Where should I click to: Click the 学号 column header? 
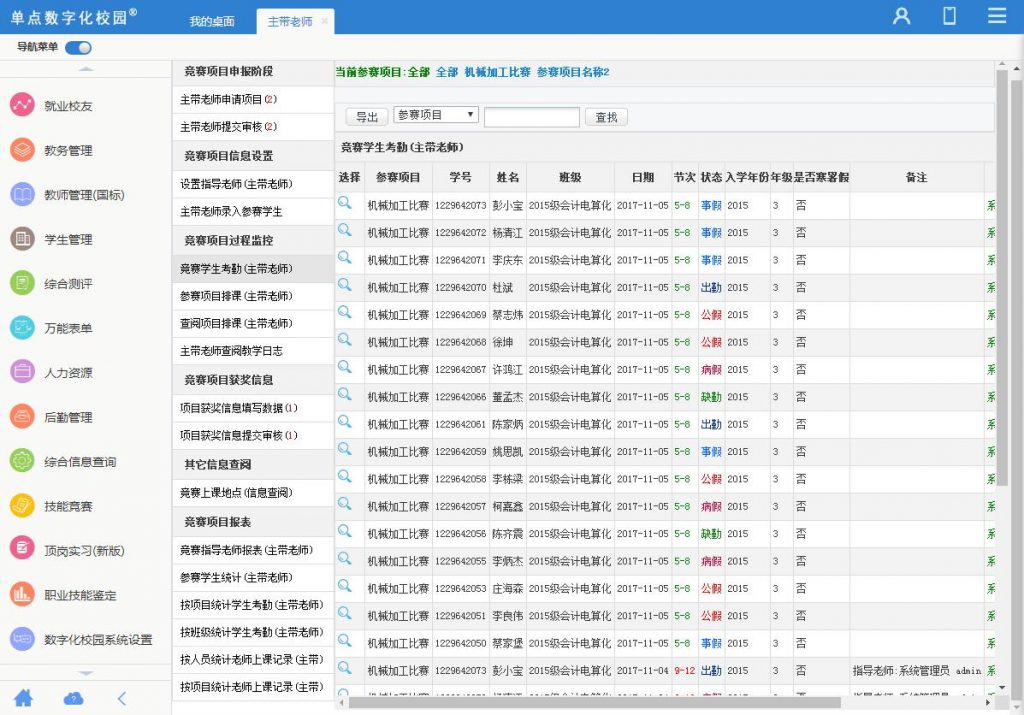(x=460, y=177)
